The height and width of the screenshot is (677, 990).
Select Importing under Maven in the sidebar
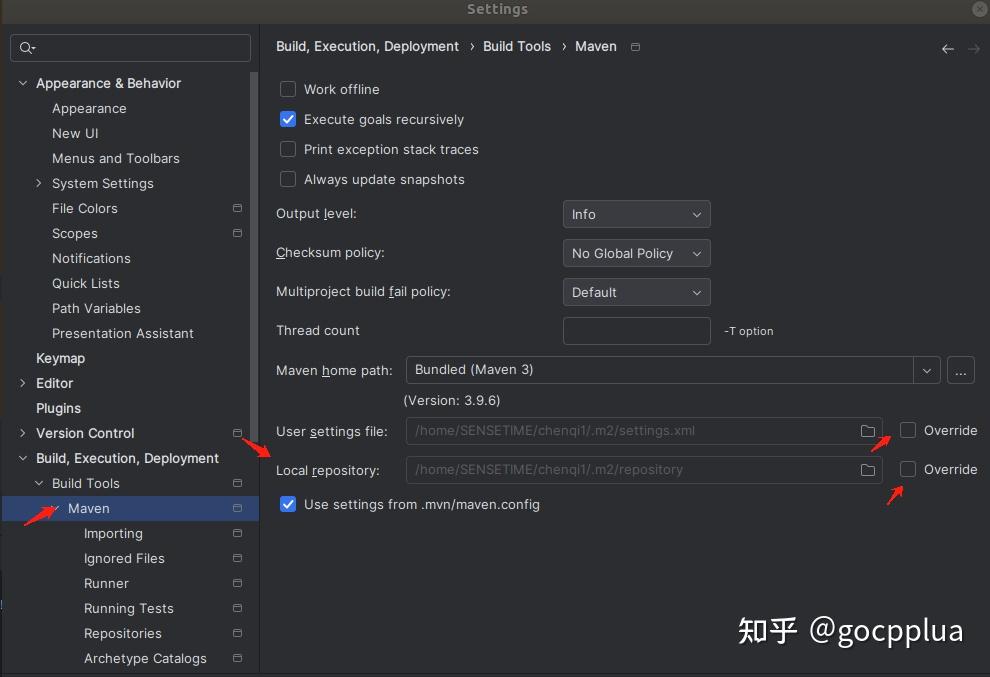click(113, 533)
